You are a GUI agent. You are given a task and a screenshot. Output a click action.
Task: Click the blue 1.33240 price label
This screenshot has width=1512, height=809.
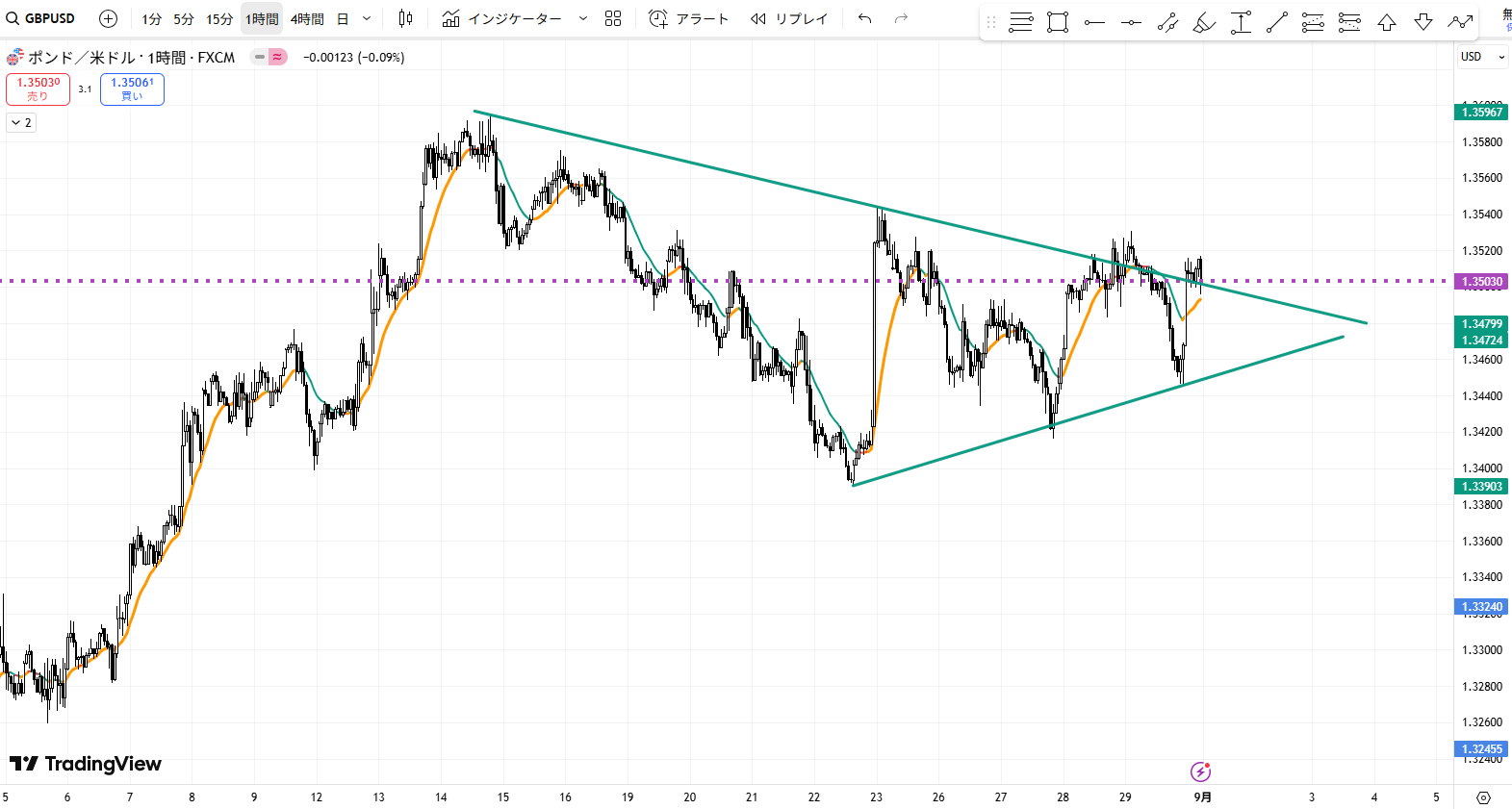(1481, 607)
